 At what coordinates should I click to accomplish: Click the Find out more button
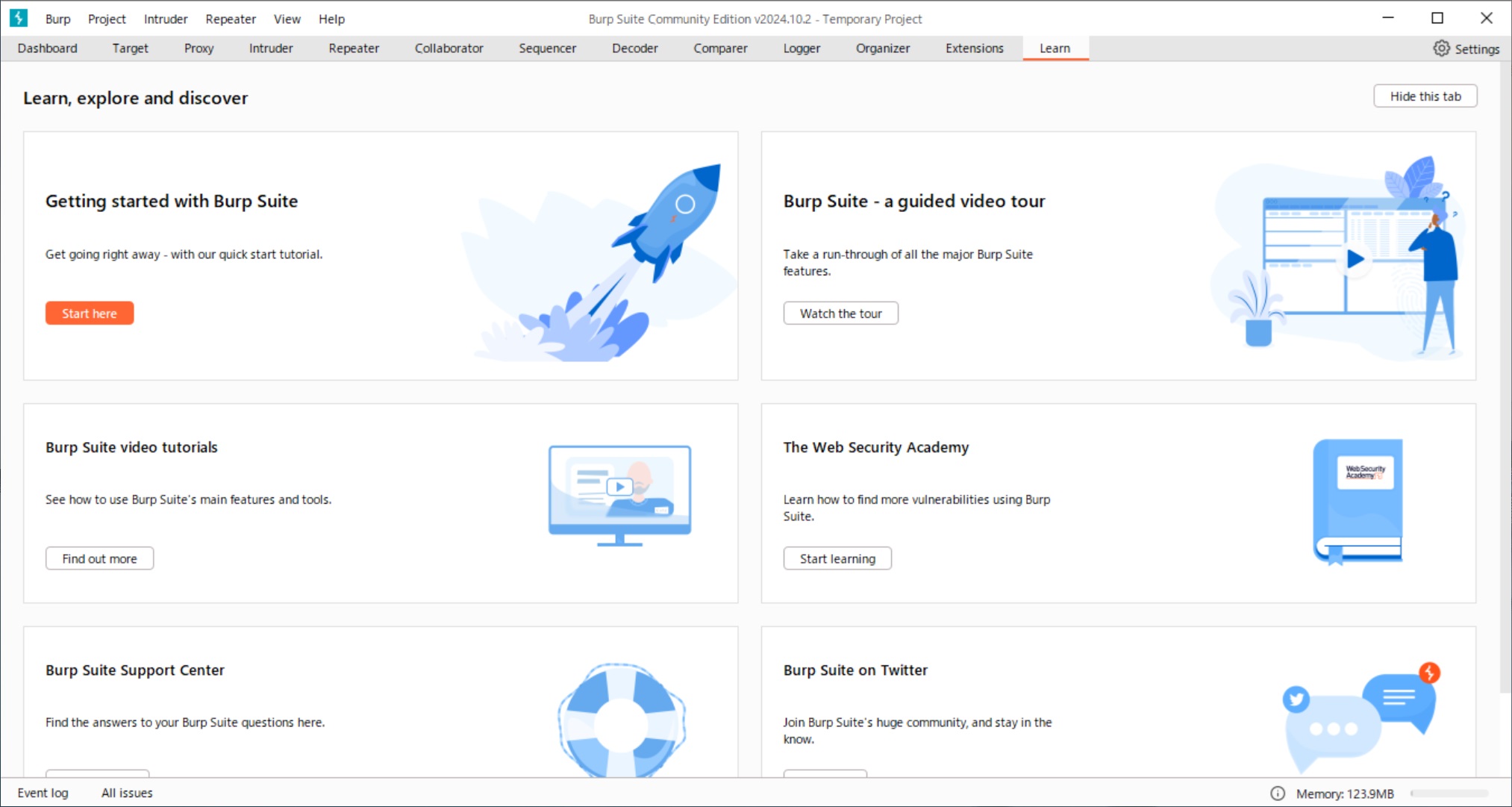100,558
